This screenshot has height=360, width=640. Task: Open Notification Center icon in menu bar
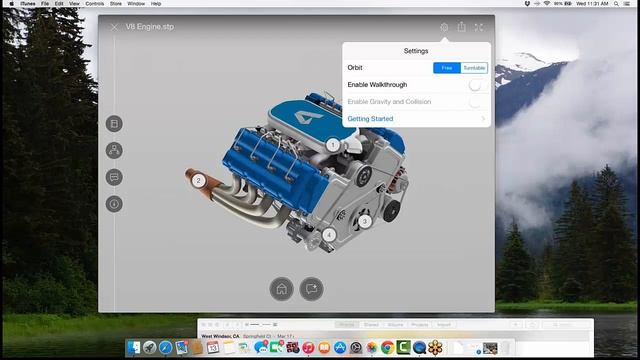(627, 4)
